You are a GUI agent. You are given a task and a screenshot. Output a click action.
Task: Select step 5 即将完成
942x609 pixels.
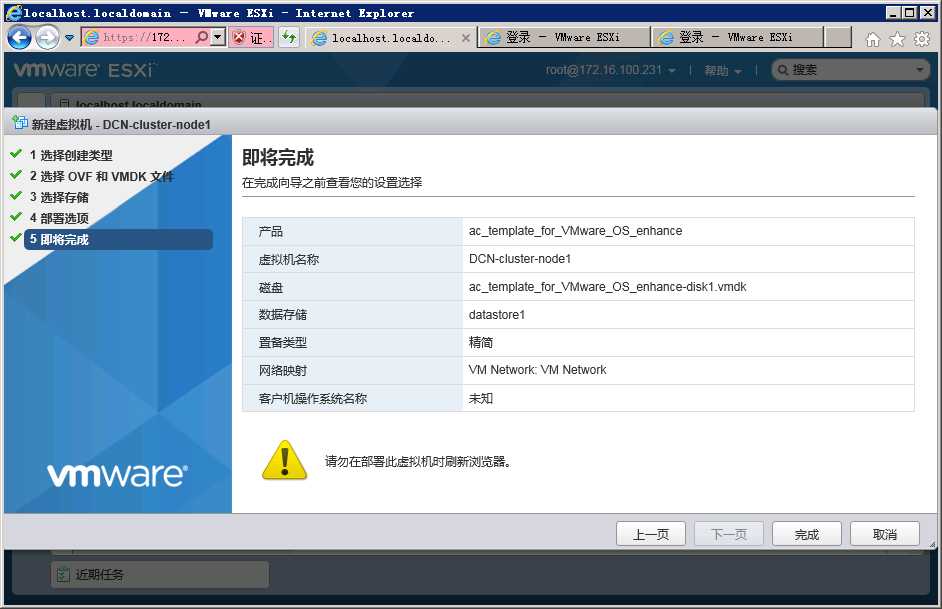tap(118, 239)
